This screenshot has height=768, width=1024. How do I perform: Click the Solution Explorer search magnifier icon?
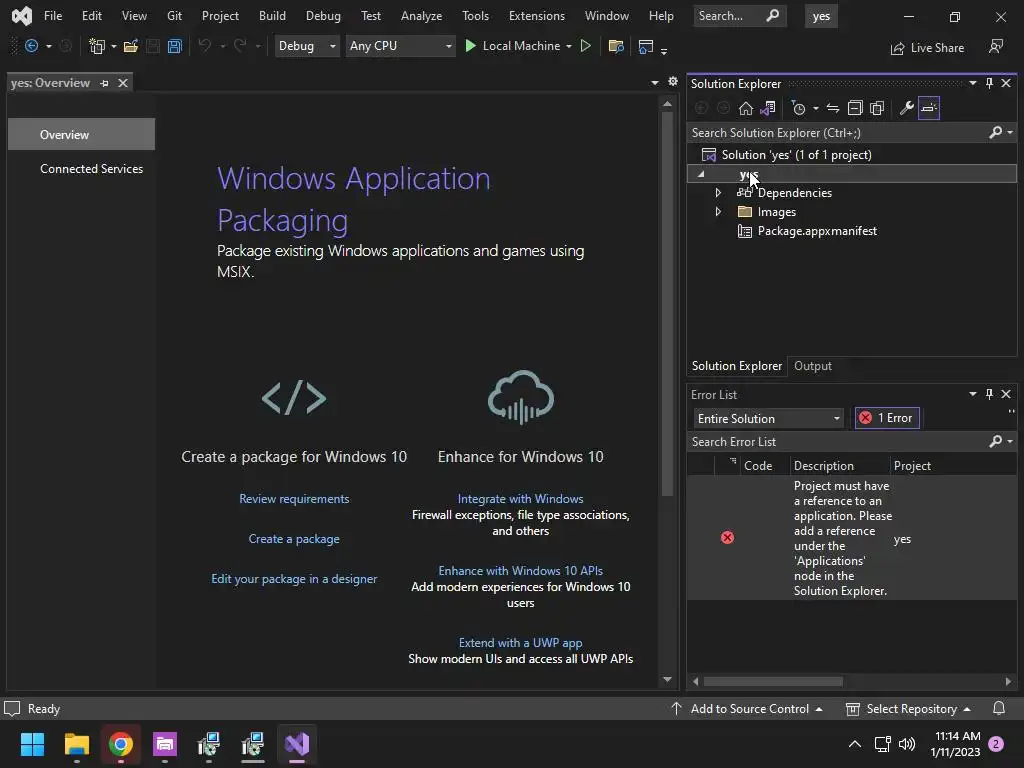point(996,133)
